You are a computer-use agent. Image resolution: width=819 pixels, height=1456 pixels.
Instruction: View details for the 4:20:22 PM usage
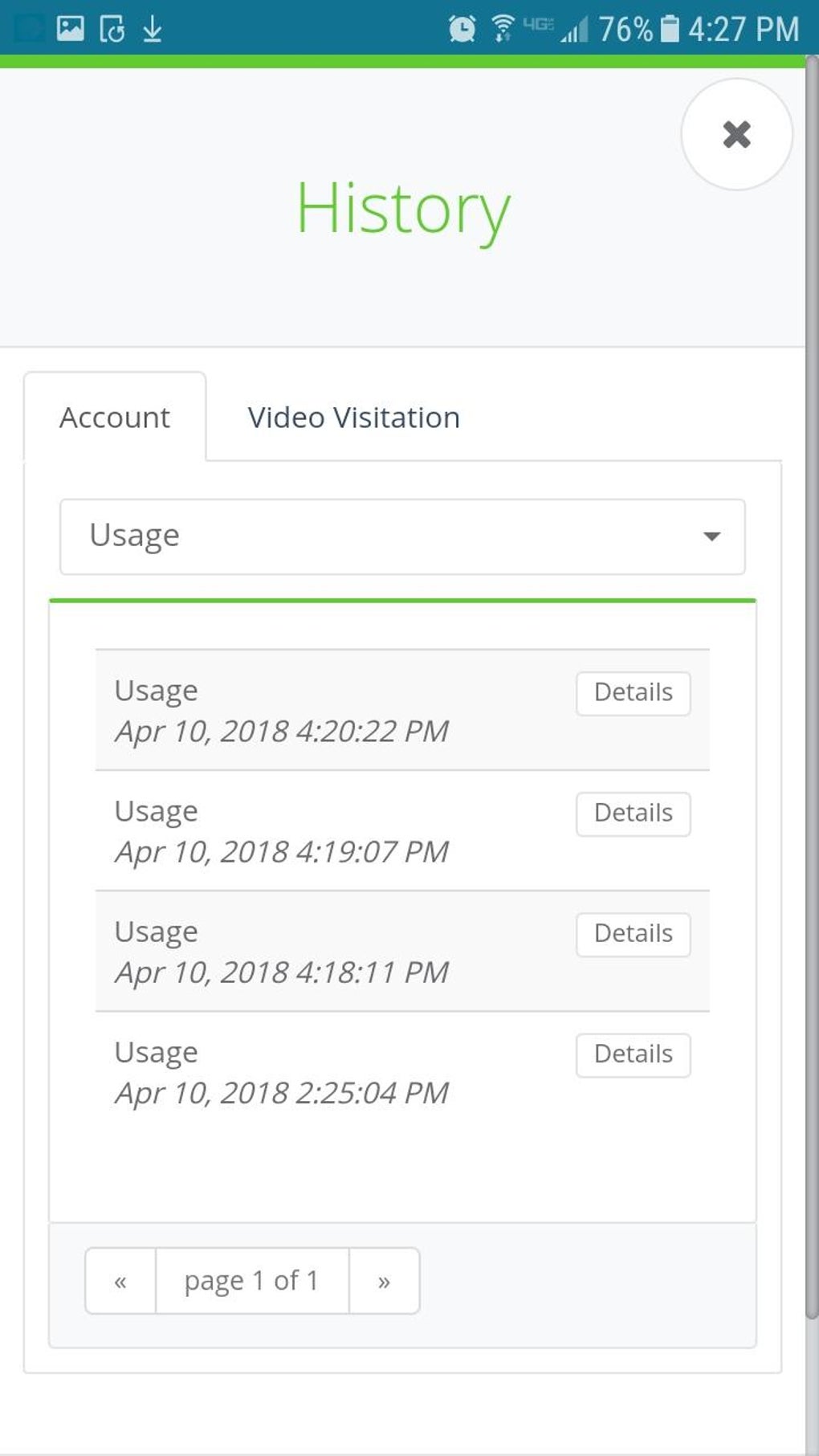click(633, 693)
